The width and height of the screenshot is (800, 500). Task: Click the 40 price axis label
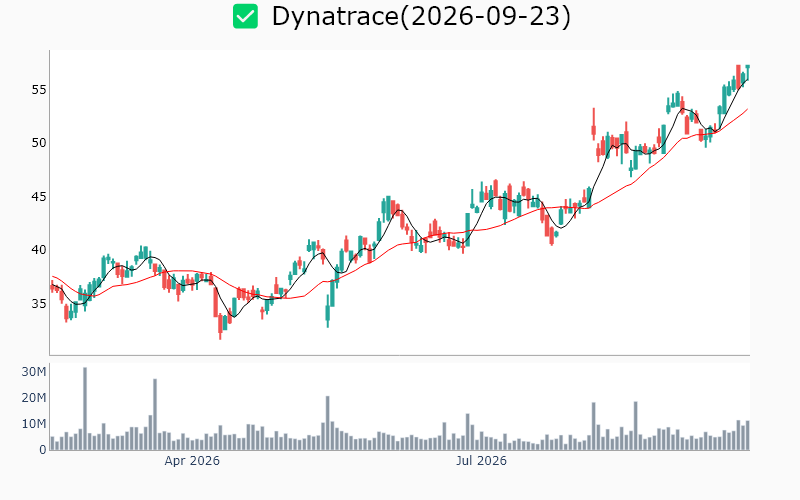pos(39,250)
